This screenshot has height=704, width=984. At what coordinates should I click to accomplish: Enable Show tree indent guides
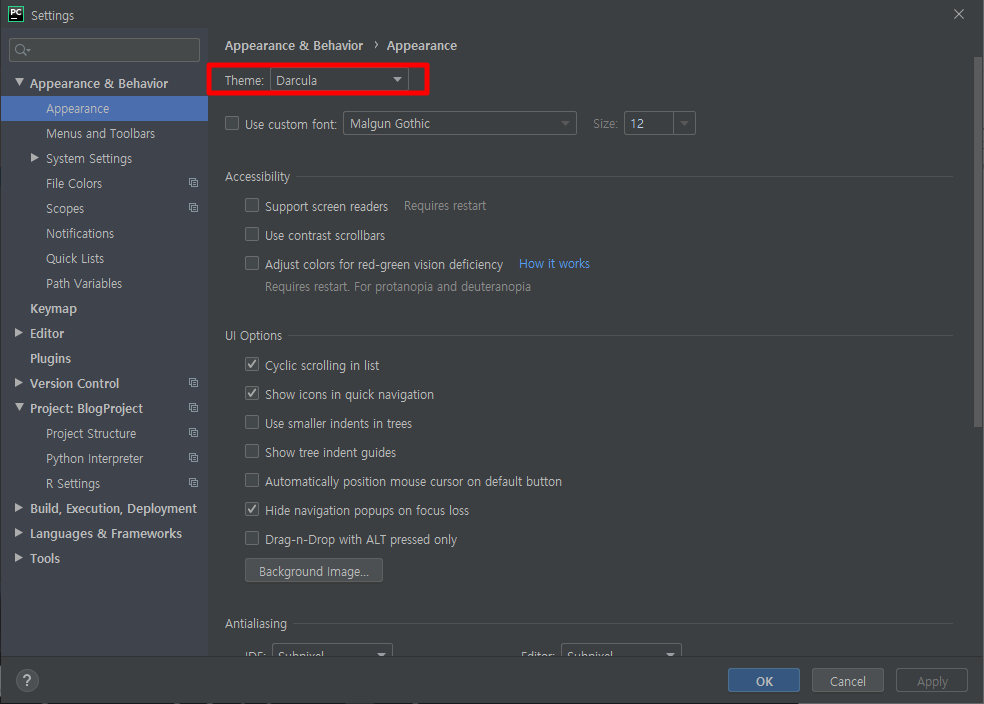pos(252,452)
